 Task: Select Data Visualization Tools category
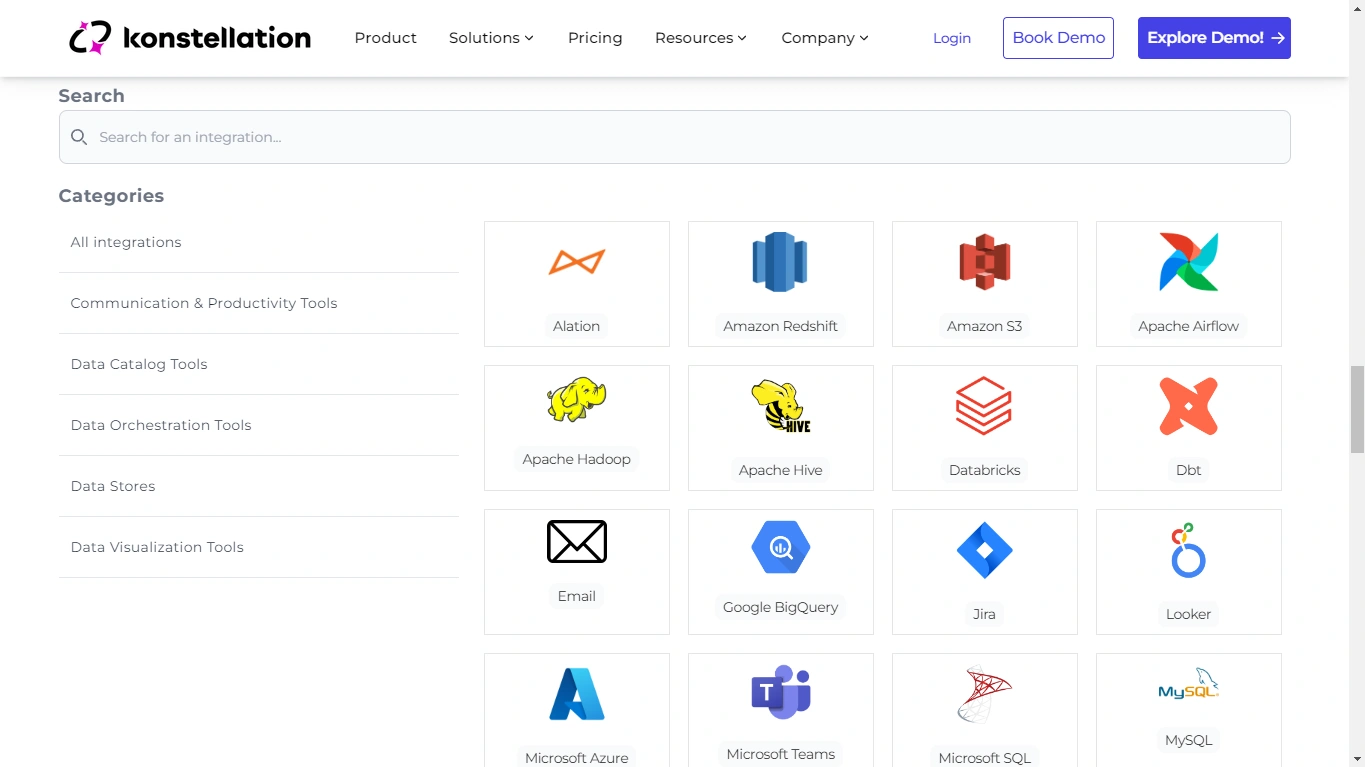pyautogui.click(x=259, y=547)
